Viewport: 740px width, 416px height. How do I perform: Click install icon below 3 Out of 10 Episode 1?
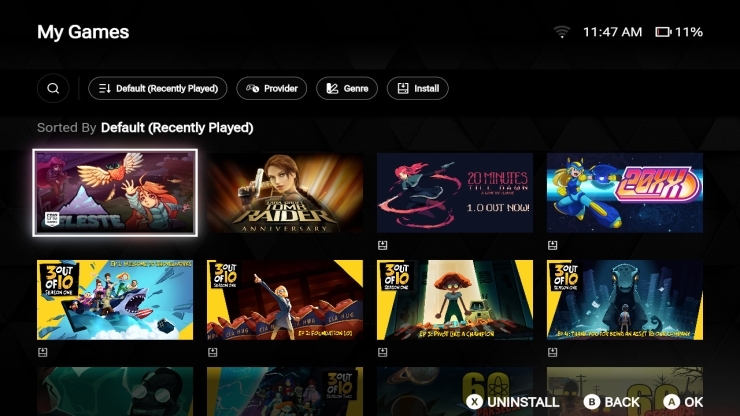43,352
